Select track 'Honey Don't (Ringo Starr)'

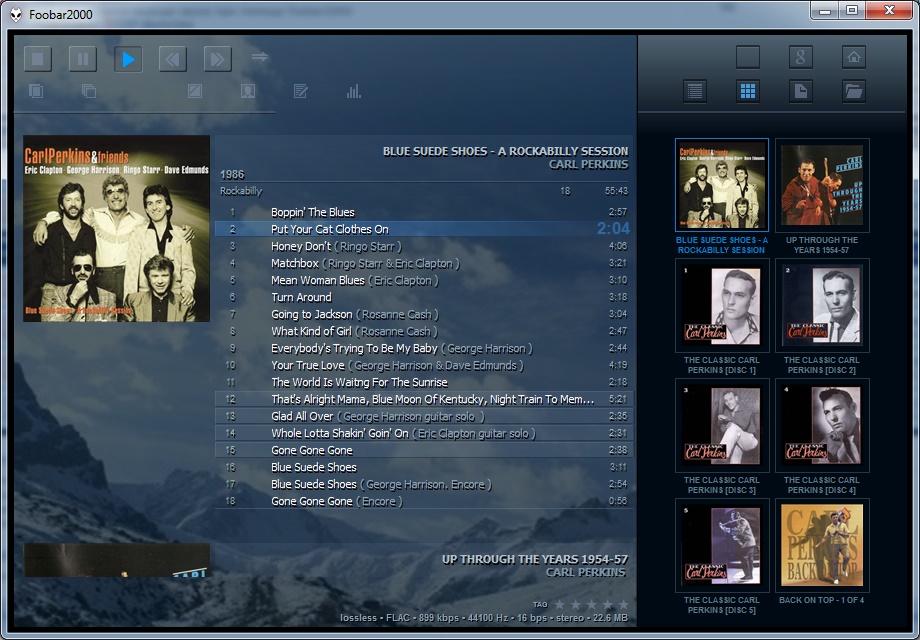coord(424,246)
